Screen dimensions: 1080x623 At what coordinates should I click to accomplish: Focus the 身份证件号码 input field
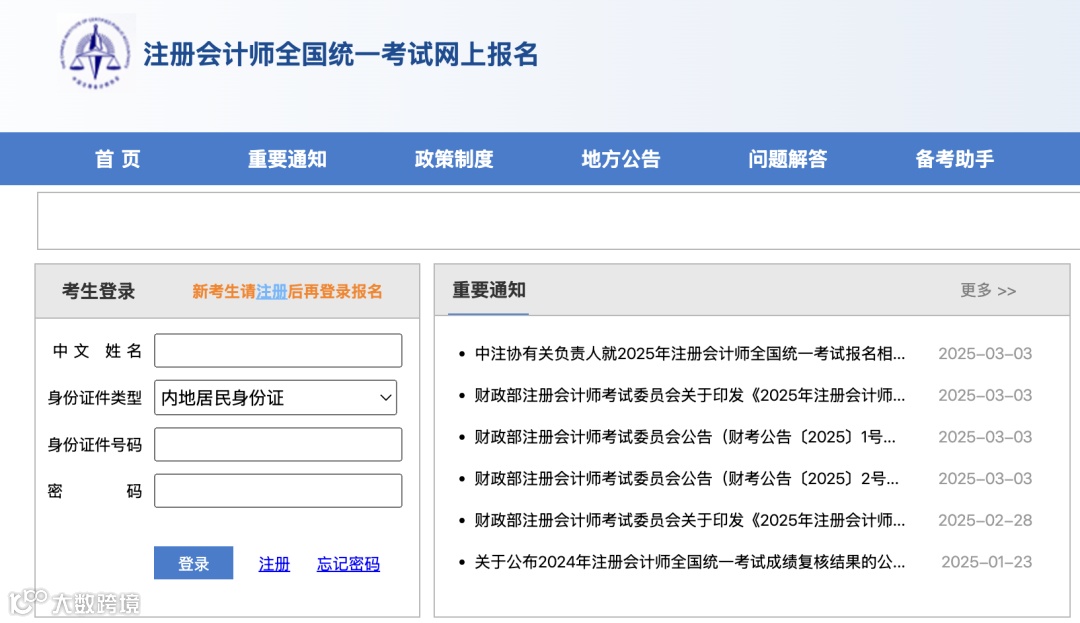tap(278, 444)
